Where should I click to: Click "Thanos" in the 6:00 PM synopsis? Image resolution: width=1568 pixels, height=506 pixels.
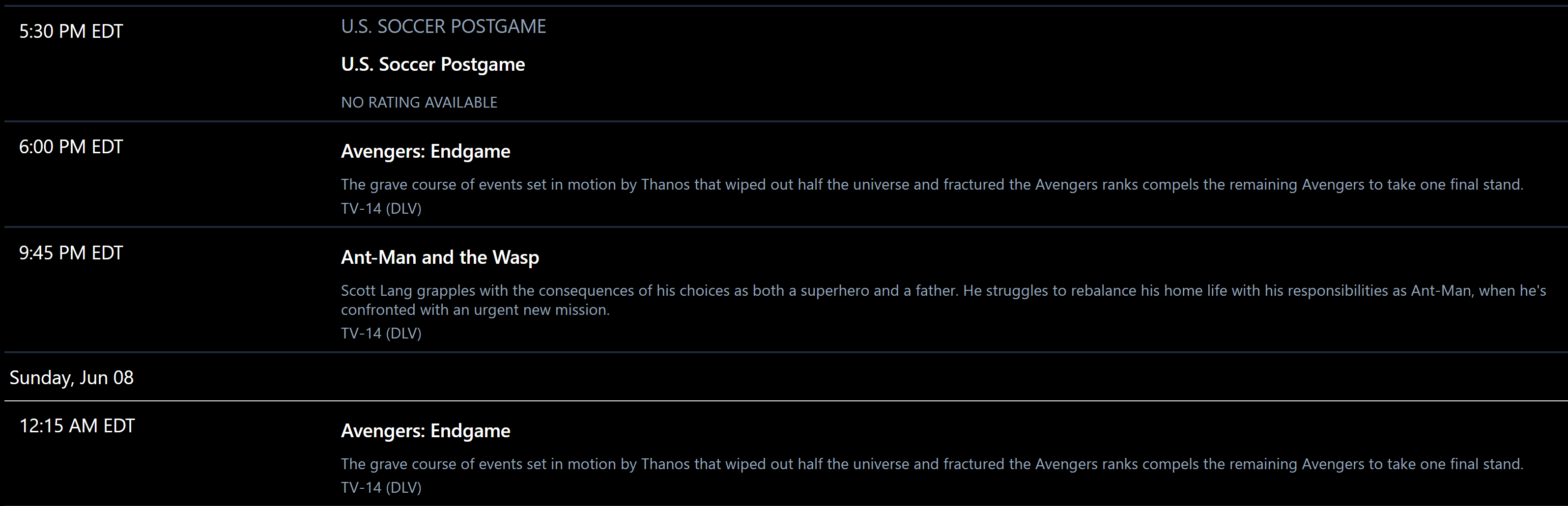tap(665, 185)
